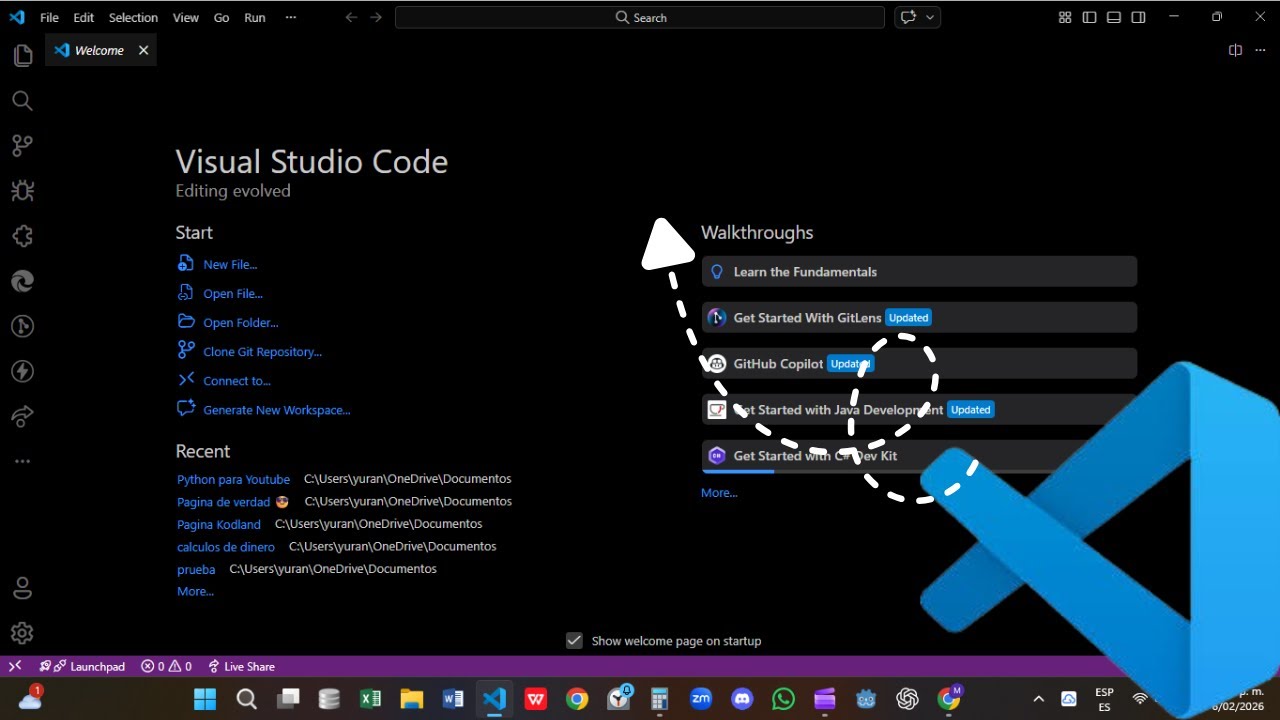Open the GitLens Launchpad in the status bar

coord(82,666)
